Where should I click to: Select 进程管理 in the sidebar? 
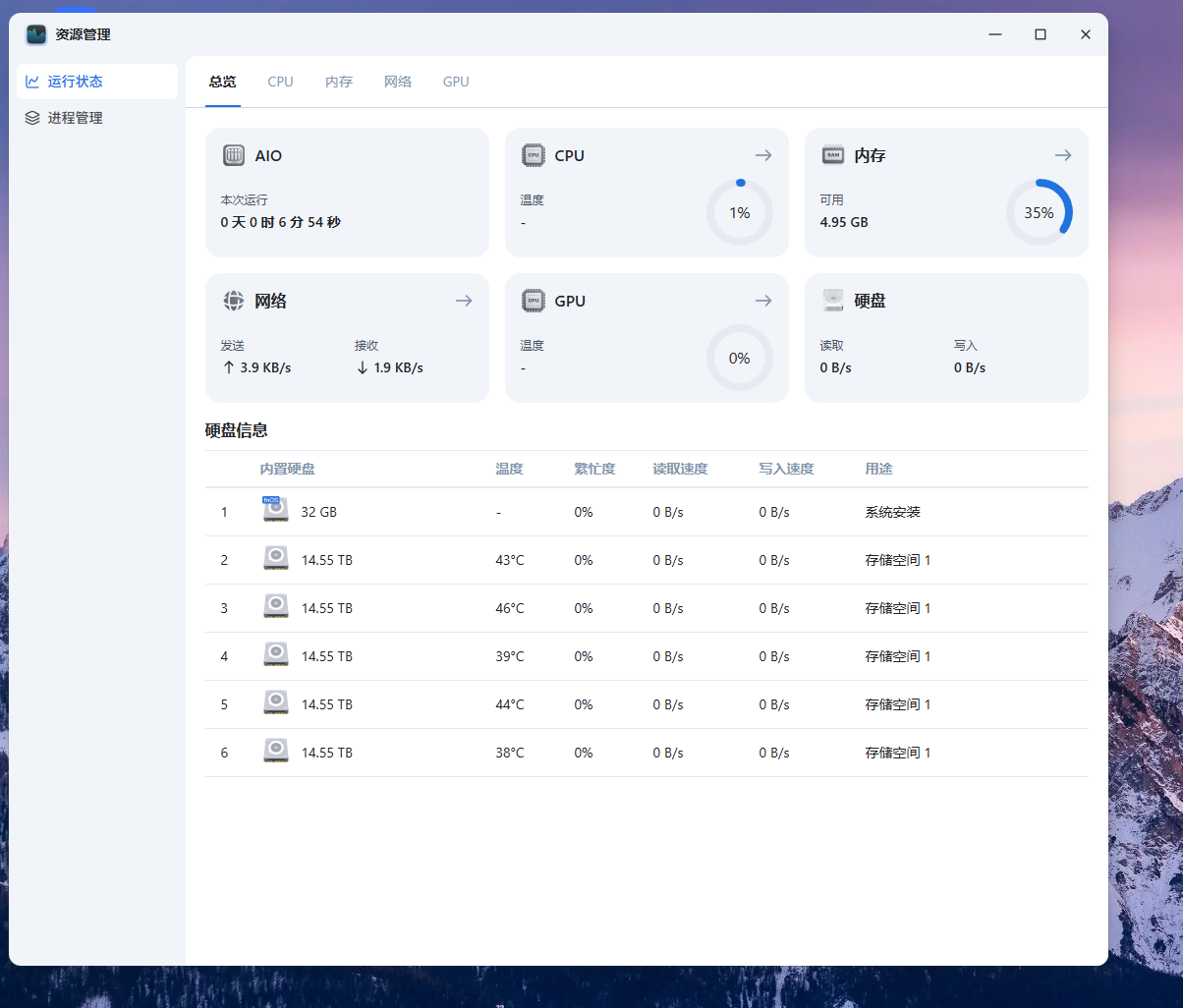pos(76,117)
